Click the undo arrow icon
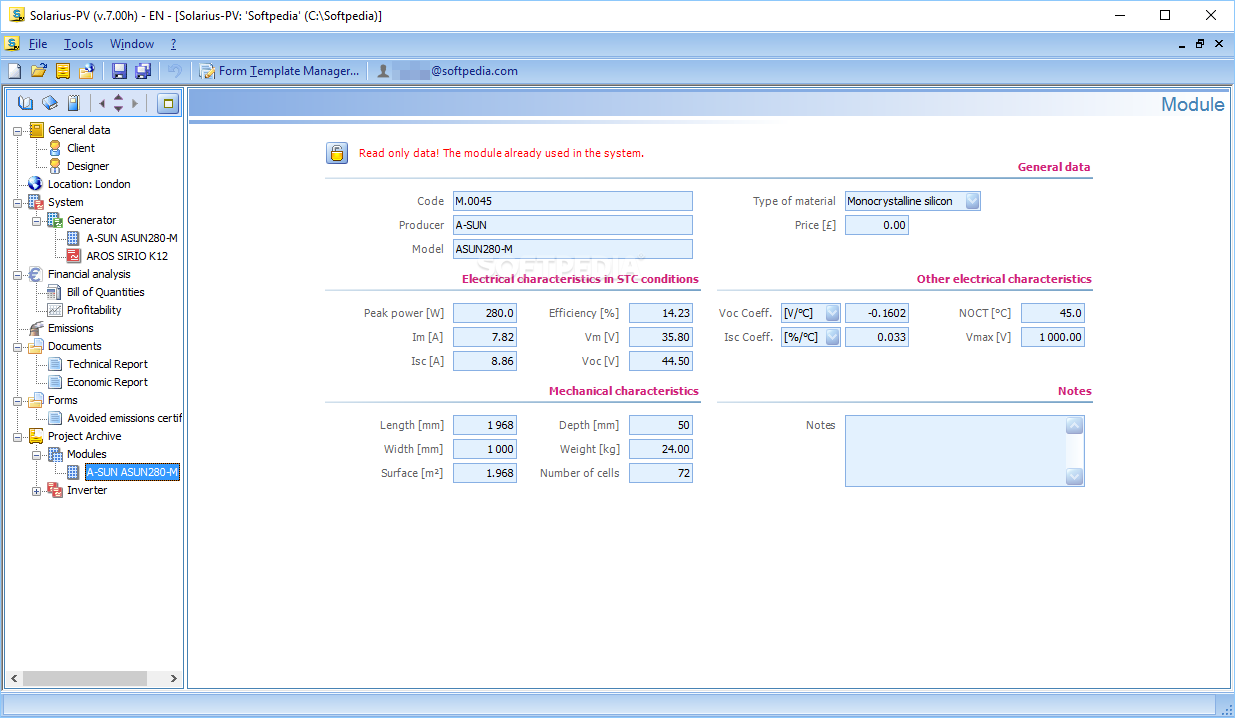1235x718 pixels. 175,71
